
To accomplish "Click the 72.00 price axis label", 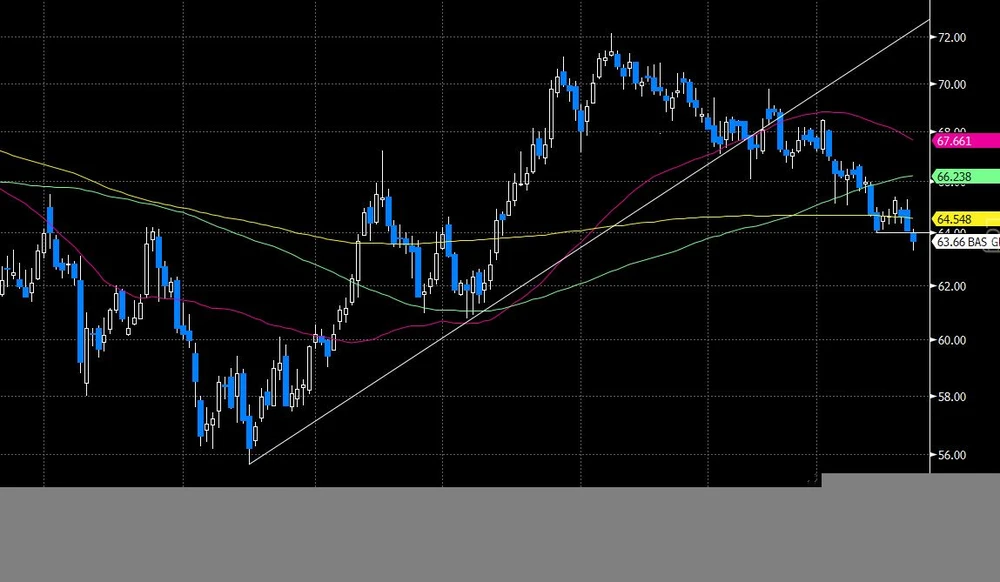I will (x=950, y=38).
